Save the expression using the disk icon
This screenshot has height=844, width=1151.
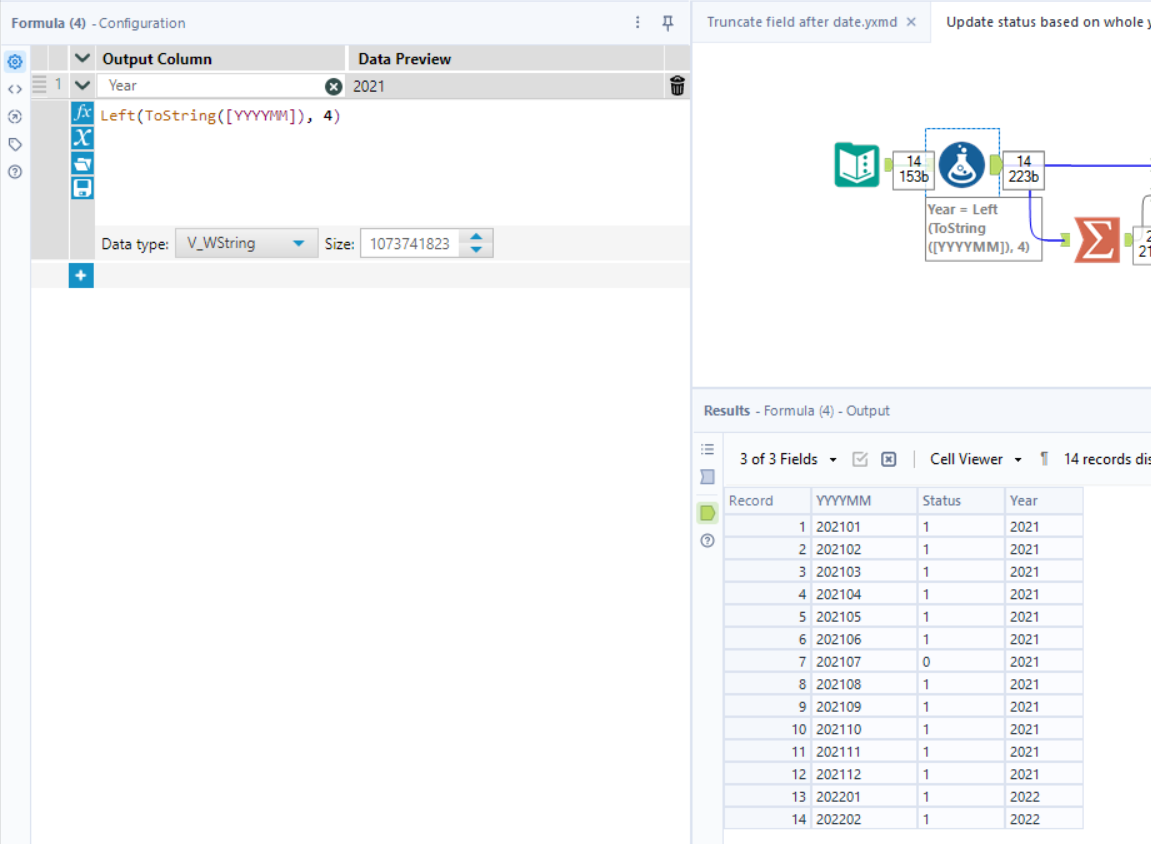point(83,185)
